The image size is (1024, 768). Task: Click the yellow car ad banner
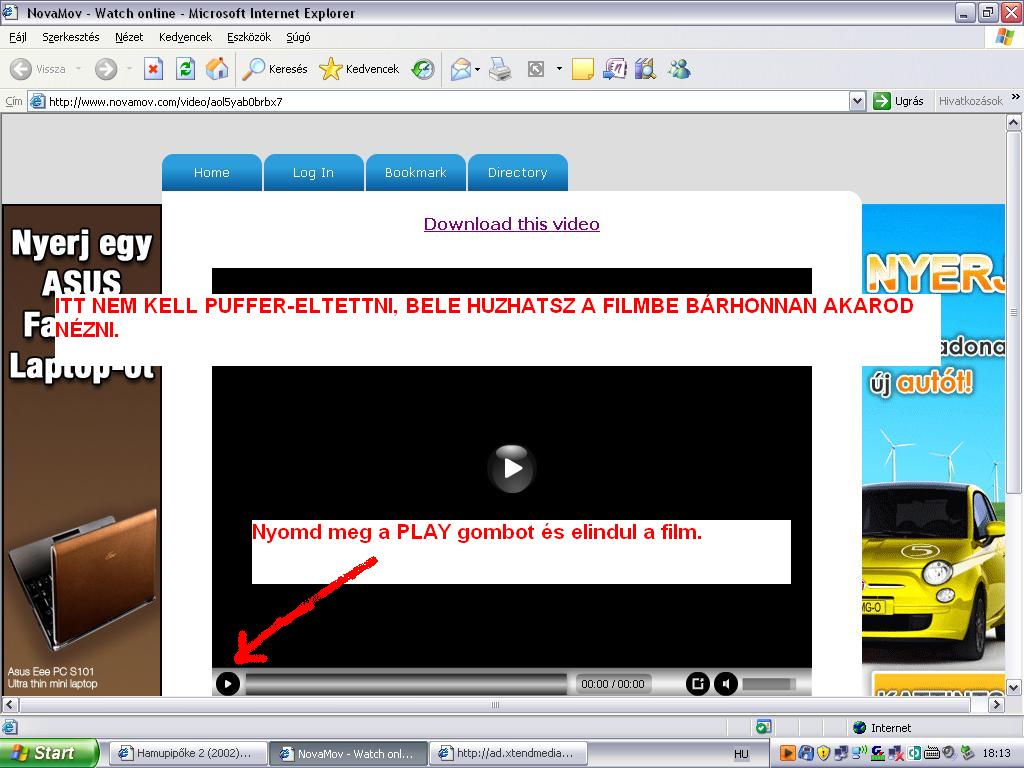[x=933, y=450]
